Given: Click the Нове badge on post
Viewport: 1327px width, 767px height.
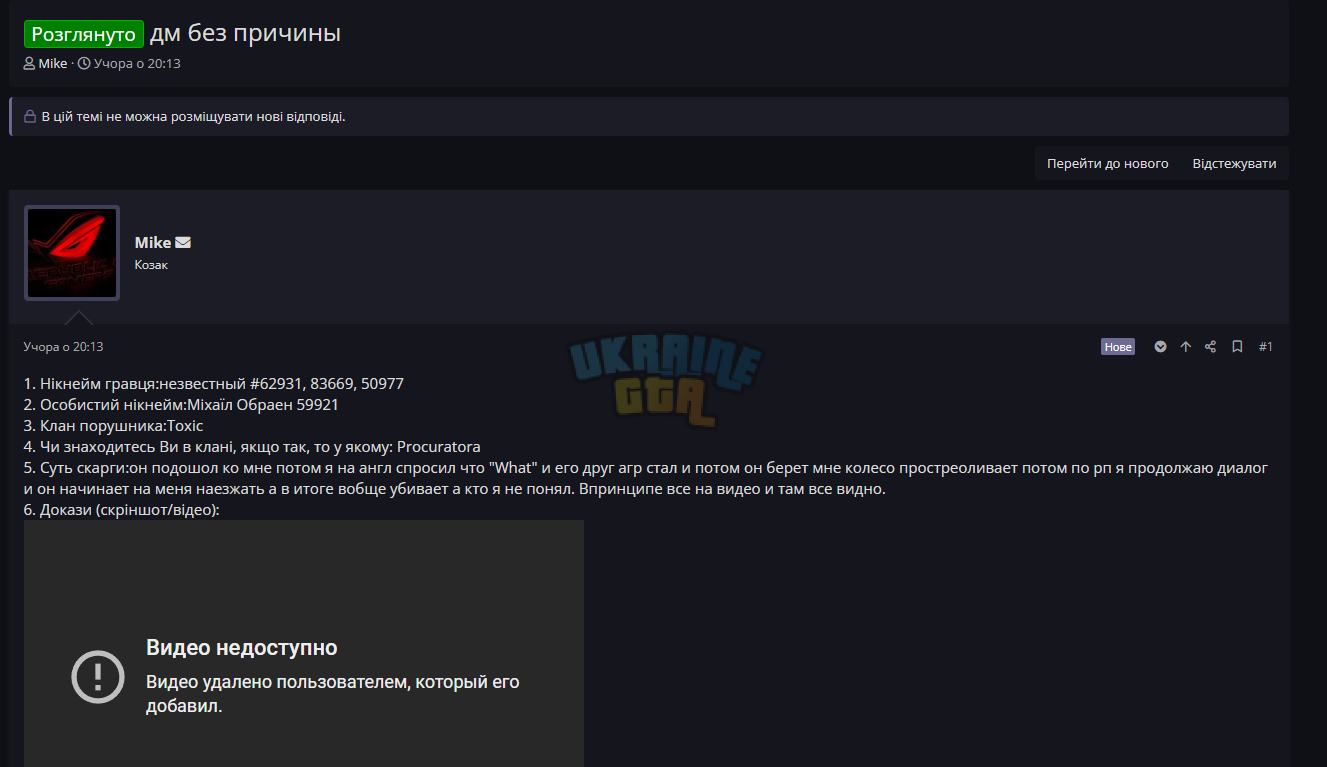Looking at the screenshot, I should (1118, 347).
